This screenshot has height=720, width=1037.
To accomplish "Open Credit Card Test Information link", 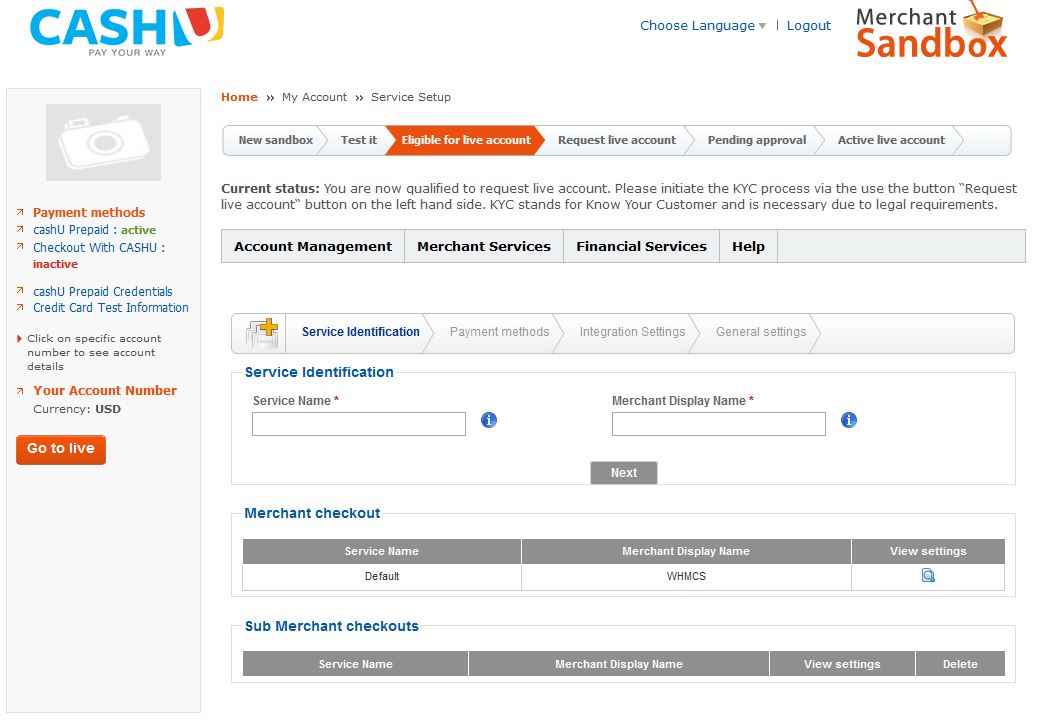I will [x=110, y=307].
